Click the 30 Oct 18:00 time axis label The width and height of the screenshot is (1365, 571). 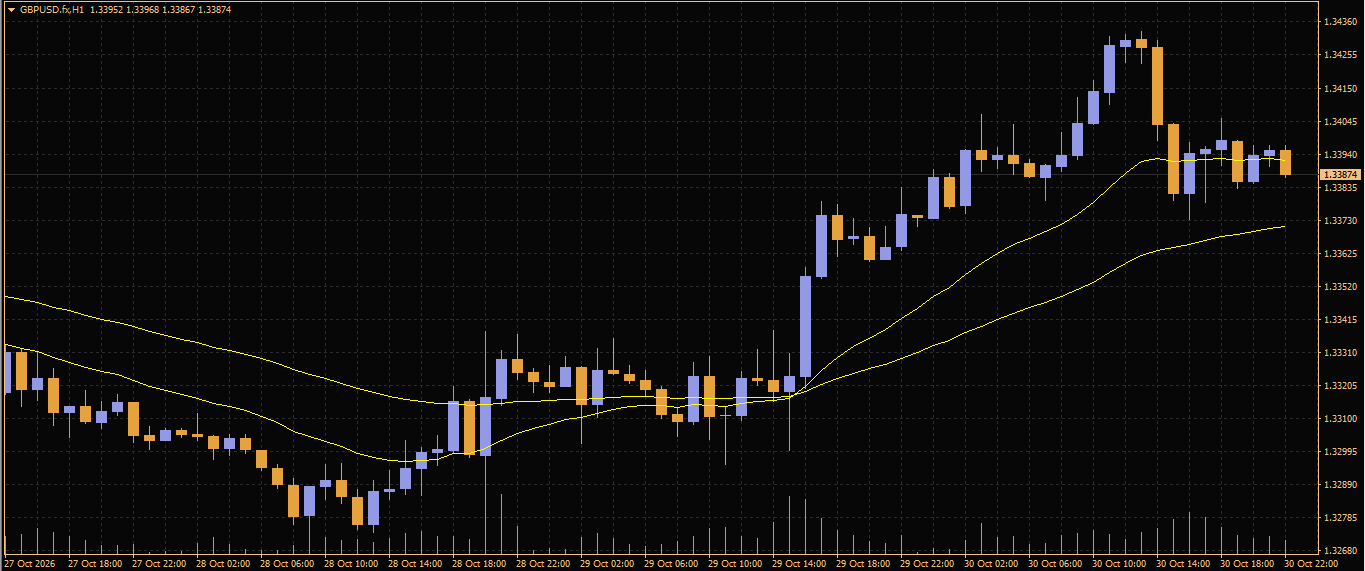click(x=1248, y=564)
